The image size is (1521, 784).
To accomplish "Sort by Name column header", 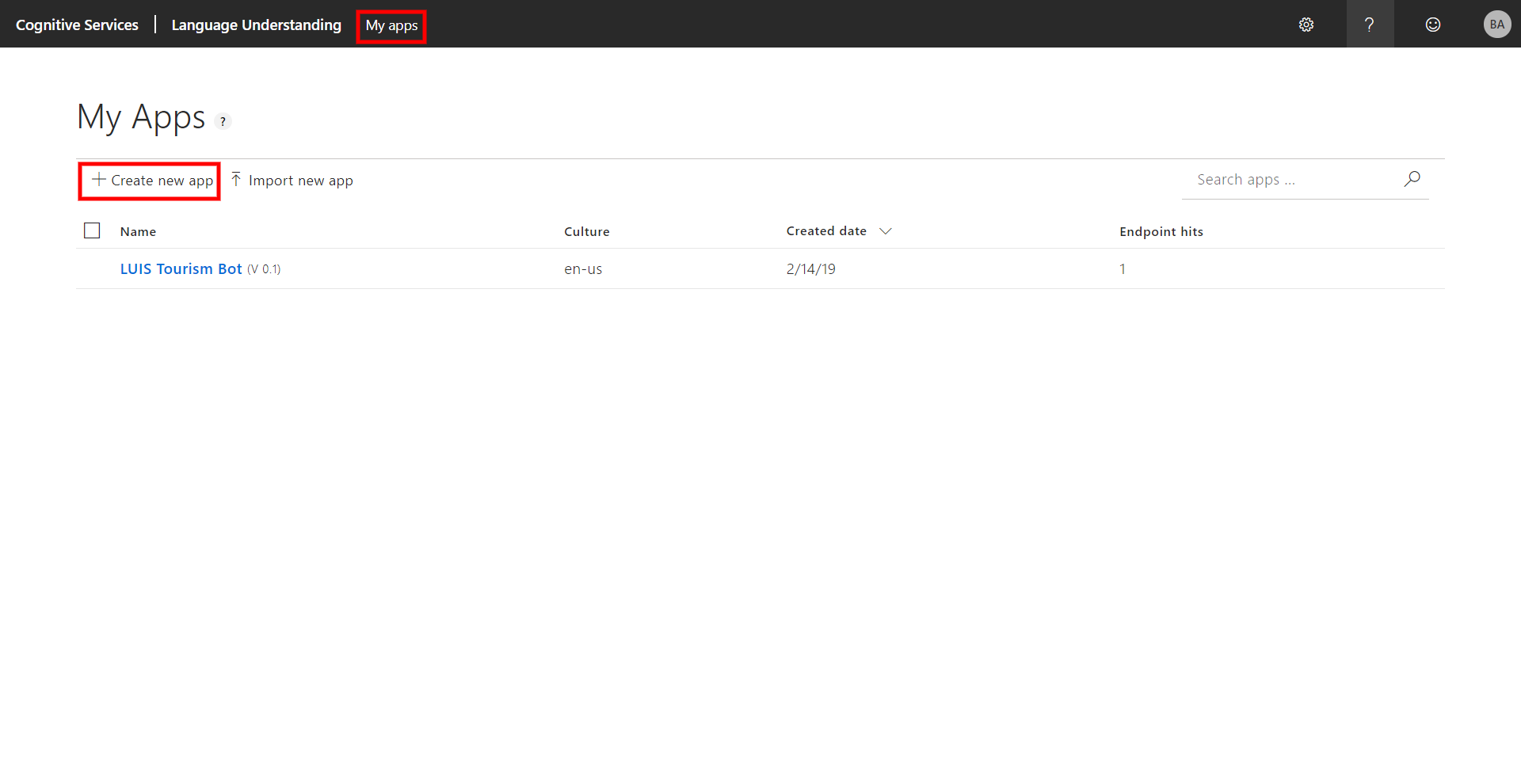I will pyautogui.click(x=138, y=231).
